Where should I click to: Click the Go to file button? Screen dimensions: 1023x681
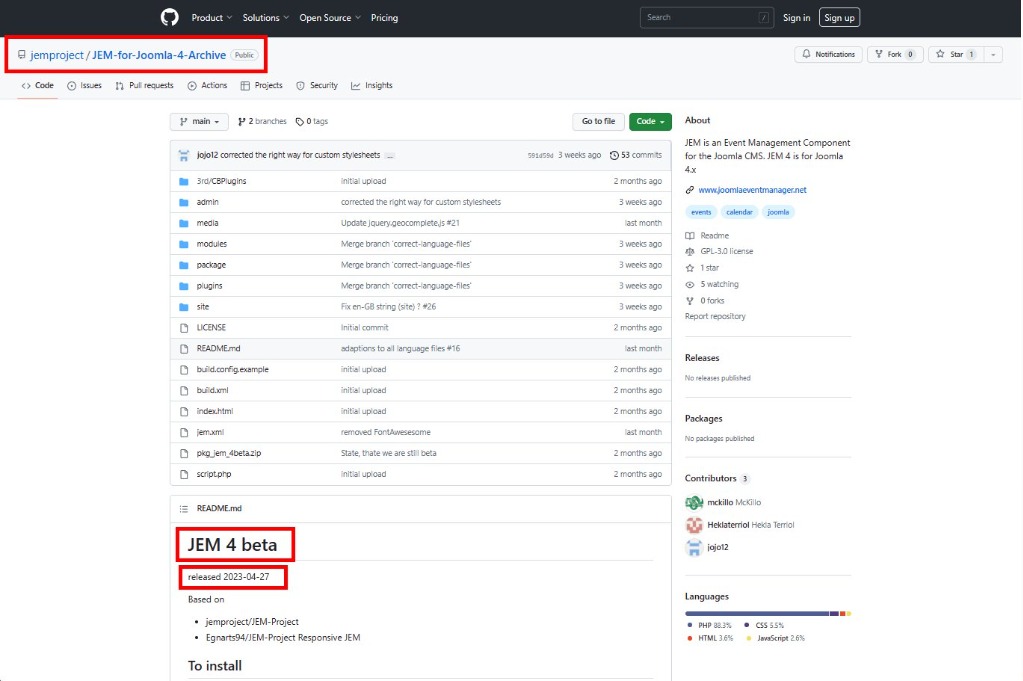point(598,121)
